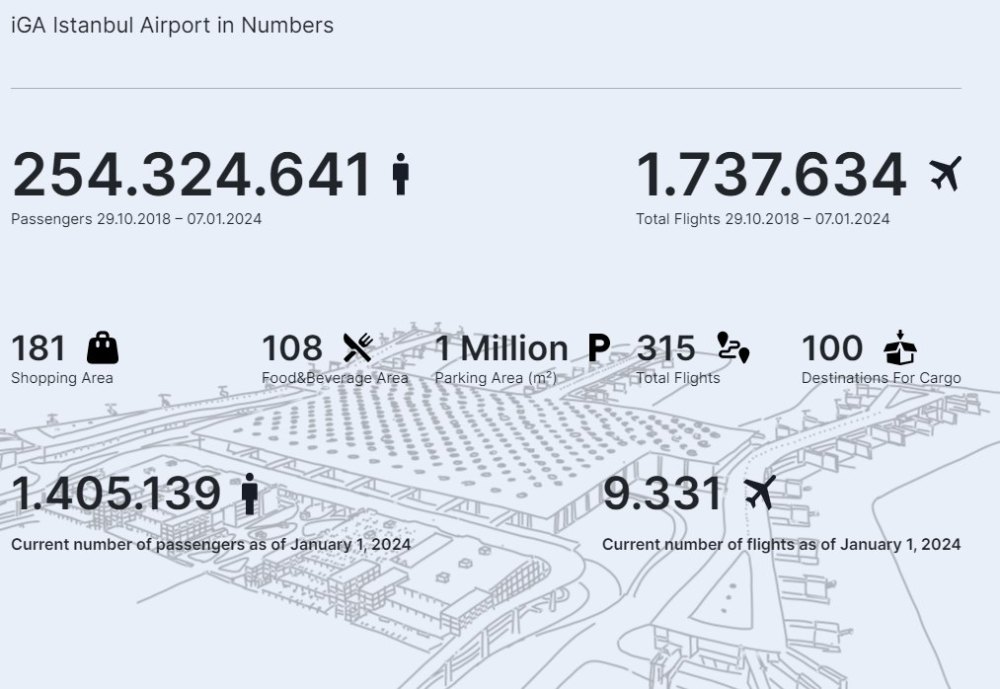Screen dimensions: 1000x689
Task: Click the Shopping Area label
Action: [62, 378]
